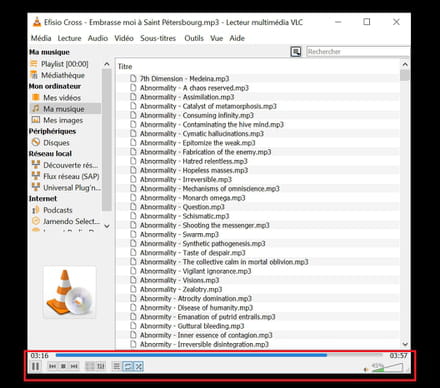
Task: Toggle elapsed time display 03:16
Action: (x=39, y=356)
